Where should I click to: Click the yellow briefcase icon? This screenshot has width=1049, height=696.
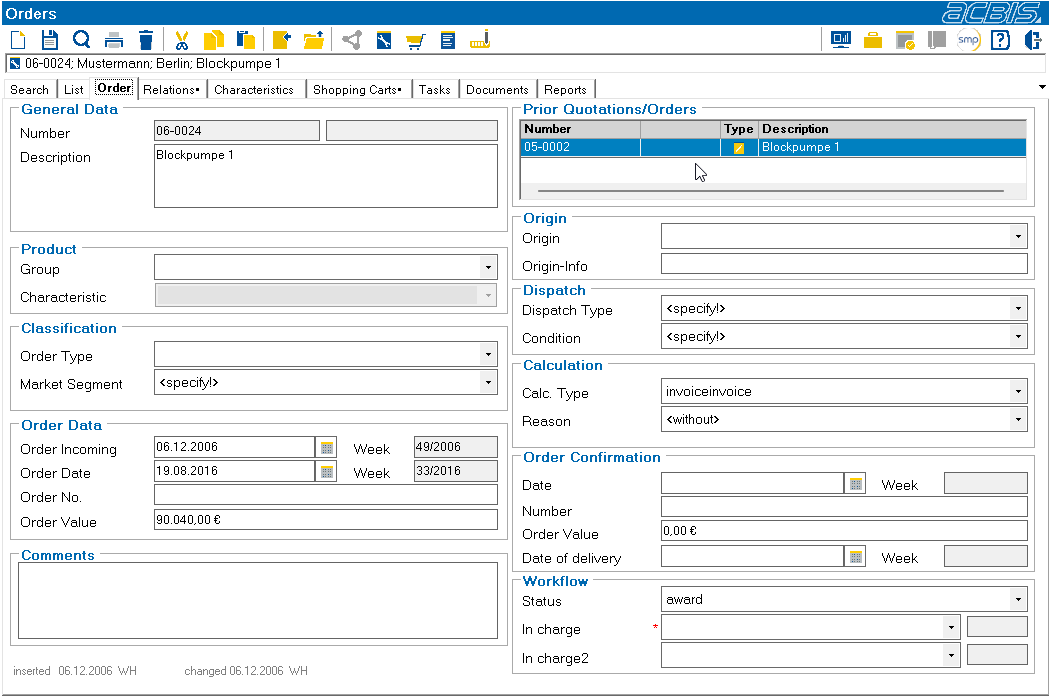873,40
